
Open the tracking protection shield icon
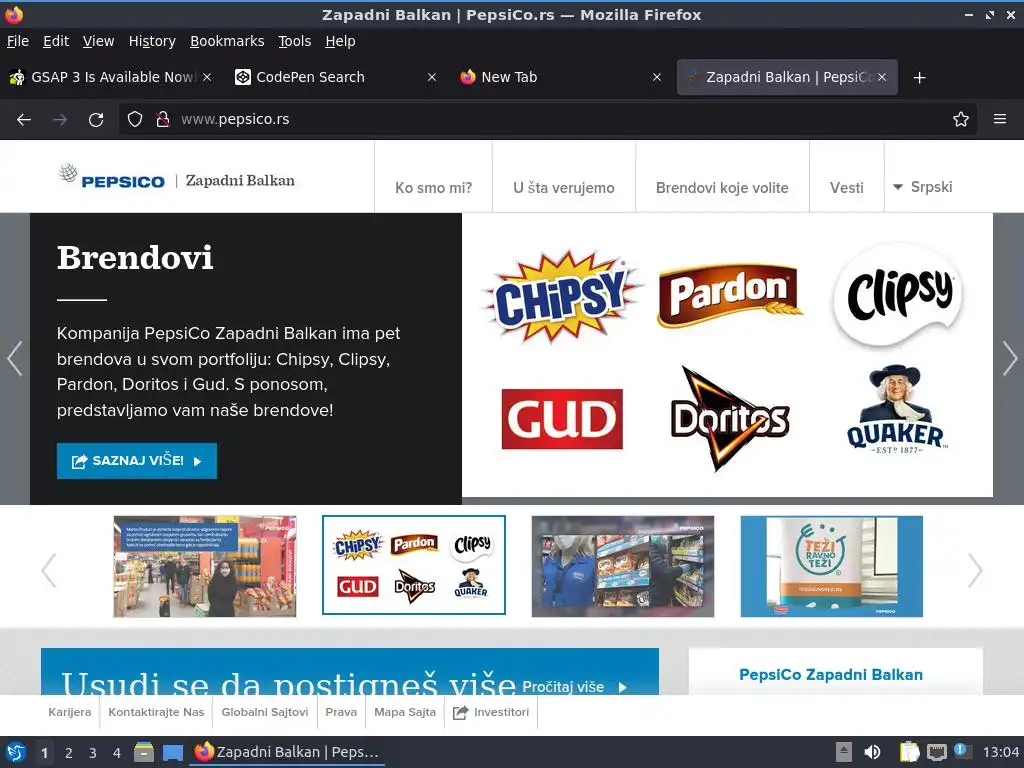pos(135,119)
